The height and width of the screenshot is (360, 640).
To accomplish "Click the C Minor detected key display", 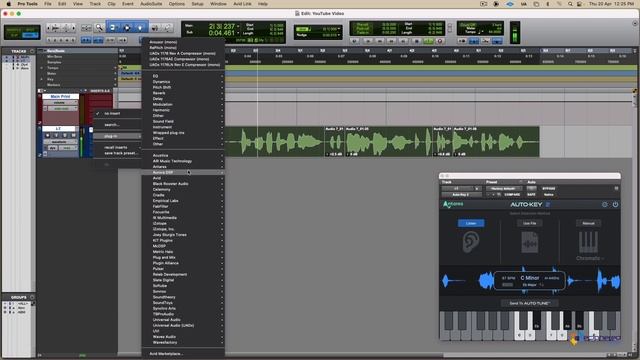I will pos(529,278).
